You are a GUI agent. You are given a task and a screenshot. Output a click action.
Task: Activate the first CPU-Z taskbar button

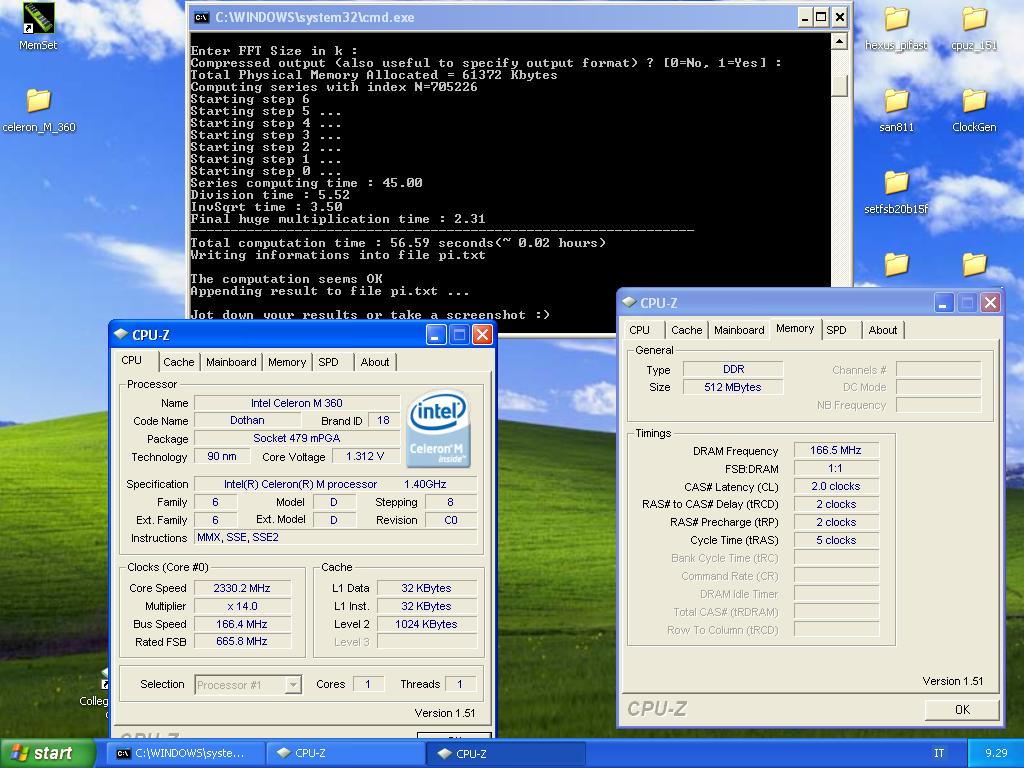pyautogui.click(x=346, y=753)
